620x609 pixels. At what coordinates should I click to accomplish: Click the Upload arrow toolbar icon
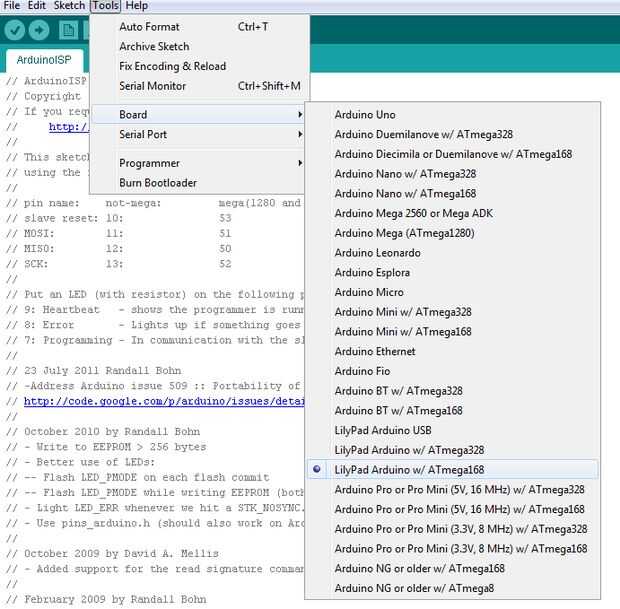[x=39, y=30]
